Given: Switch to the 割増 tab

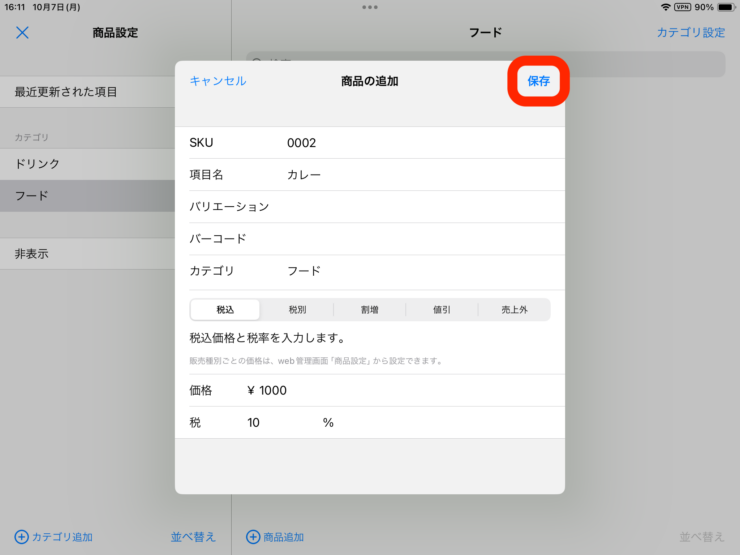Looking at the screenshot, I should (370, 310).
